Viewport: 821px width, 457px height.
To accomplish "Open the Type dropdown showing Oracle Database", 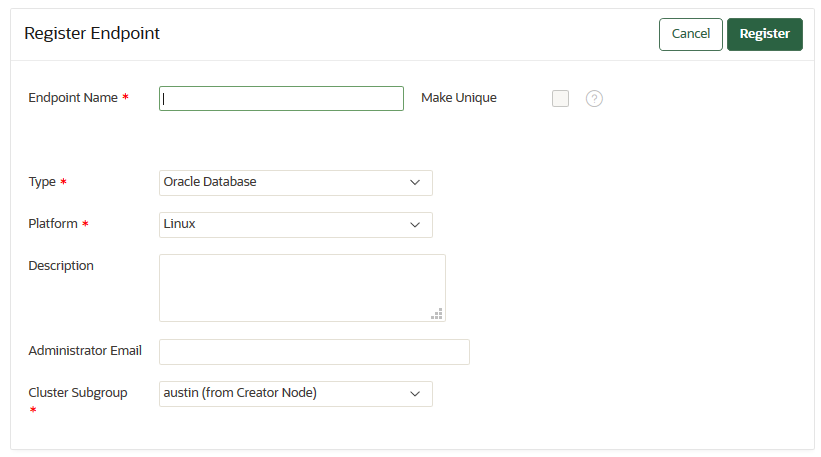I will point(296,183).
